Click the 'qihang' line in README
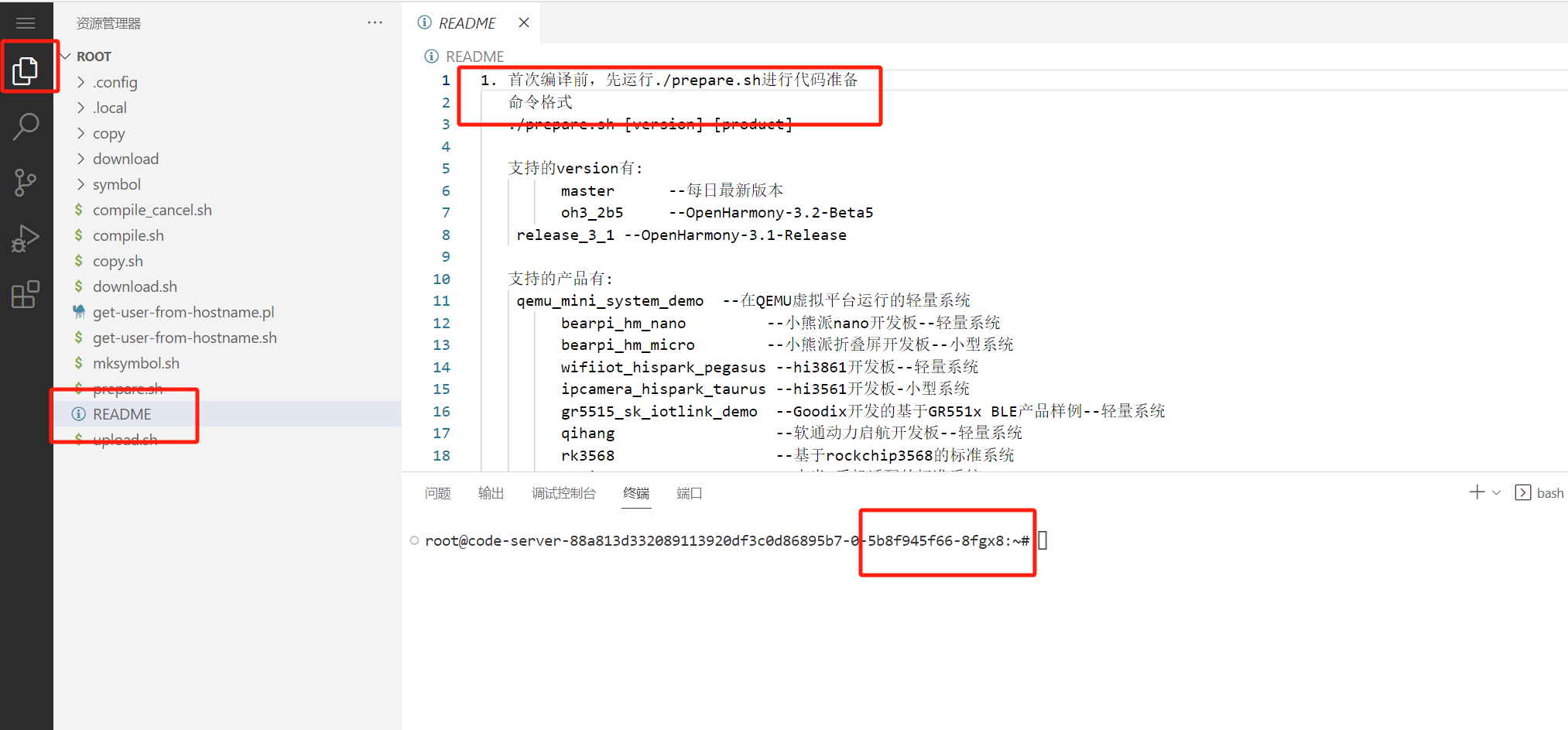 (x=791, y=433)
